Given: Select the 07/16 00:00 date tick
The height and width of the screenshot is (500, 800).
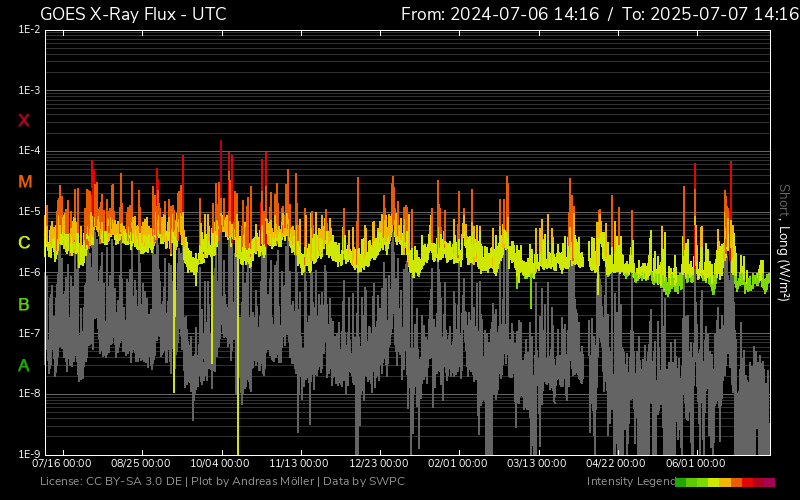Looking at the screenshot, I should click(x=62, y=464).
